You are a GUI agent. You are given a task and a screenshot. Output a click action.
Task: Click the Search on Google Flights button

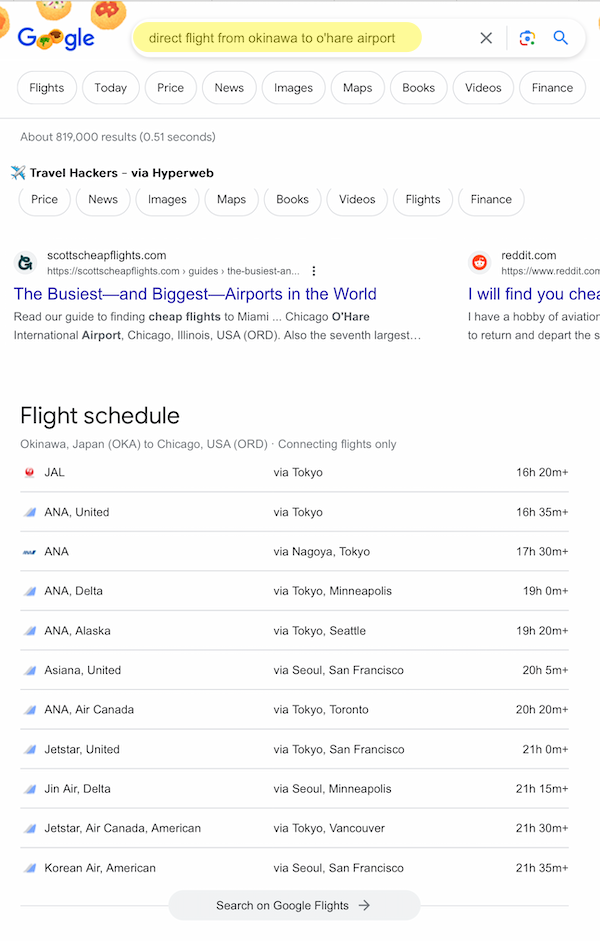click(294, 905)
